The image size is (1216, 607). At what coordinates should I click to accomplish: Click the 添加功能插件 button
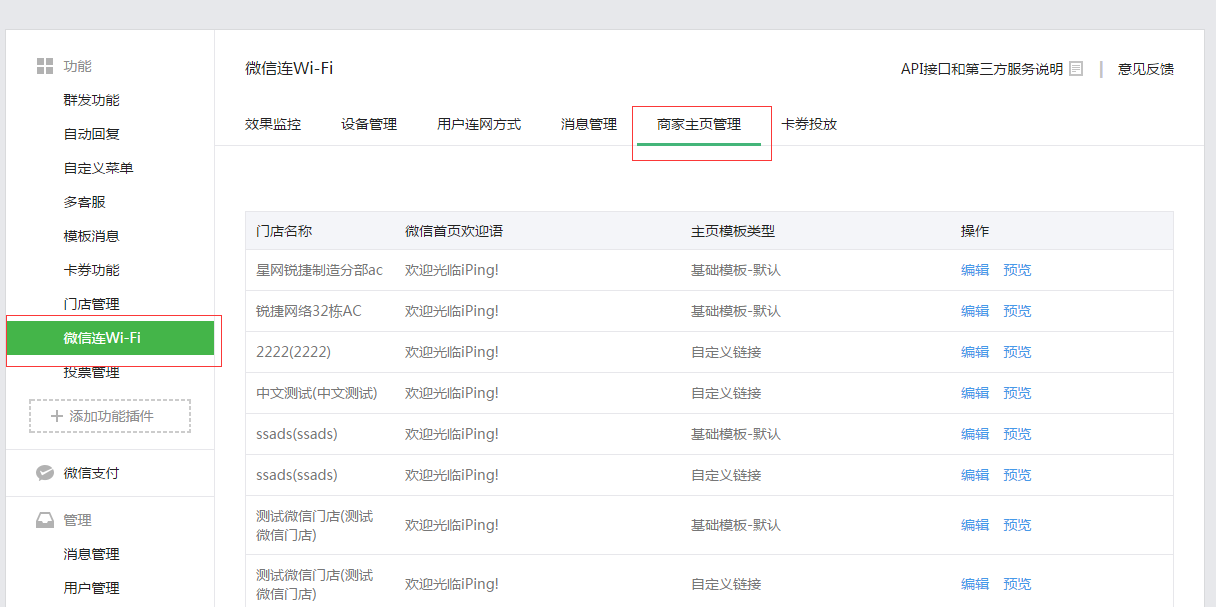coord(110,416)
